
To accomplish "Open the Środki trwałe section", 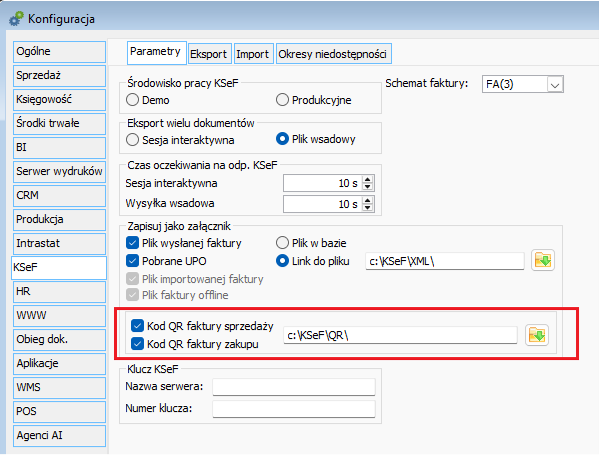I will click(x=59, y=123).
